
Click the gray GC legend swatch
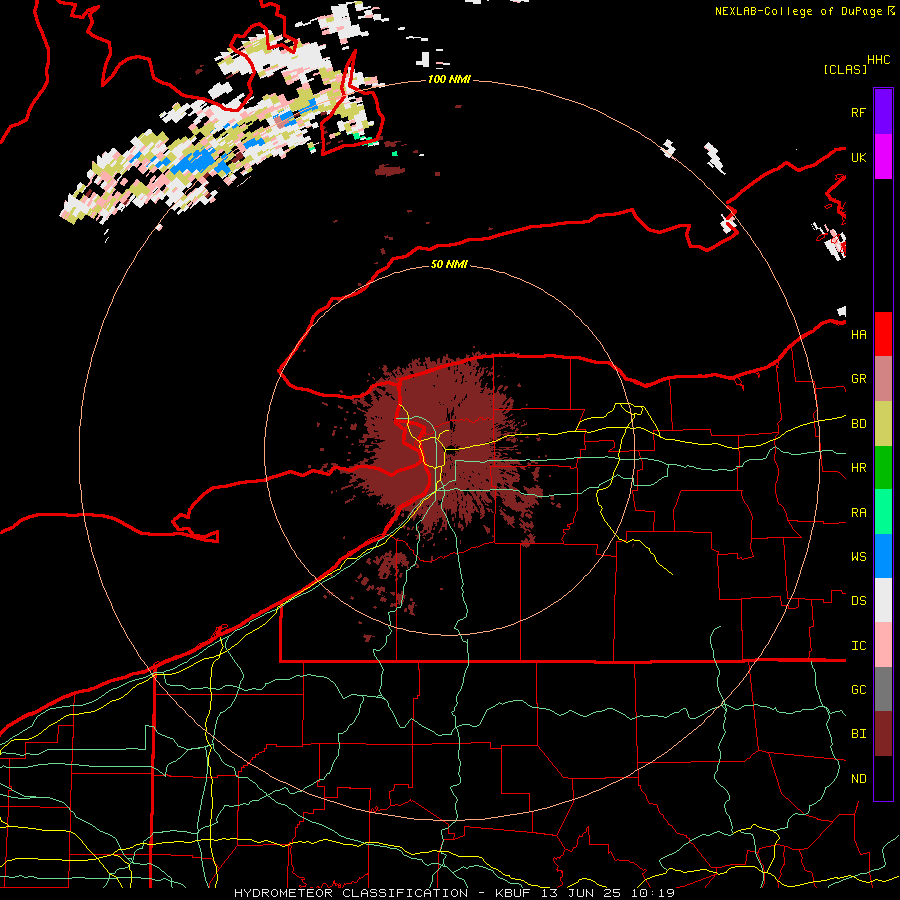tap(883, 689)
